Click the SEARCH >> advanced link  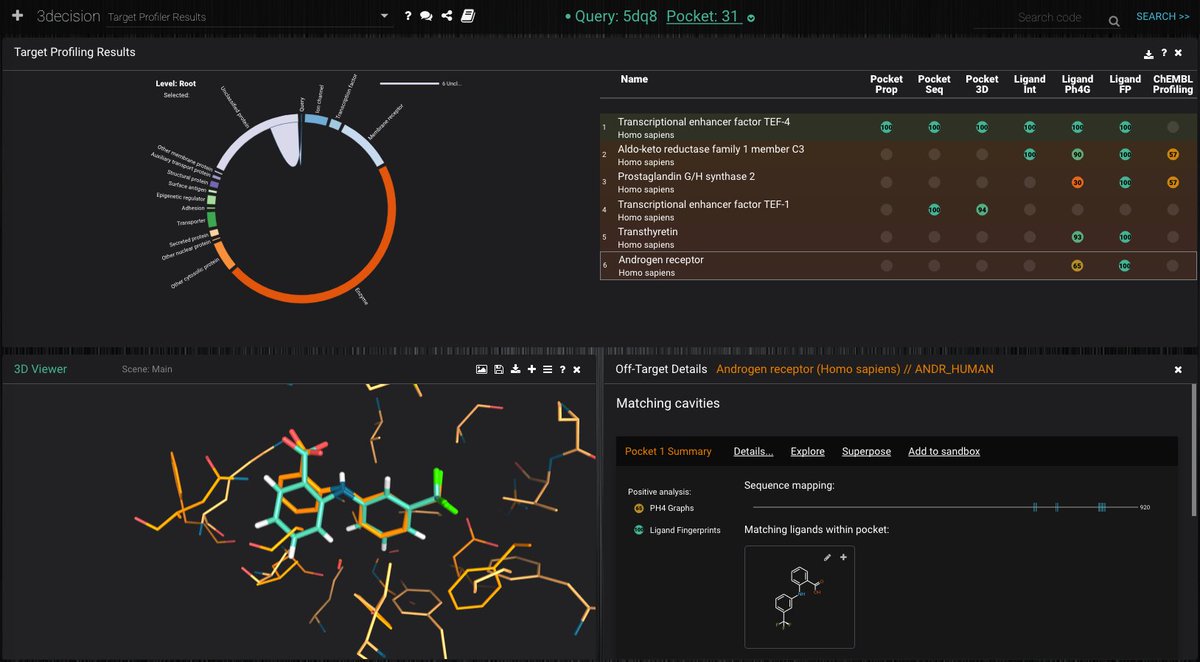click(x=1163, y=17)
